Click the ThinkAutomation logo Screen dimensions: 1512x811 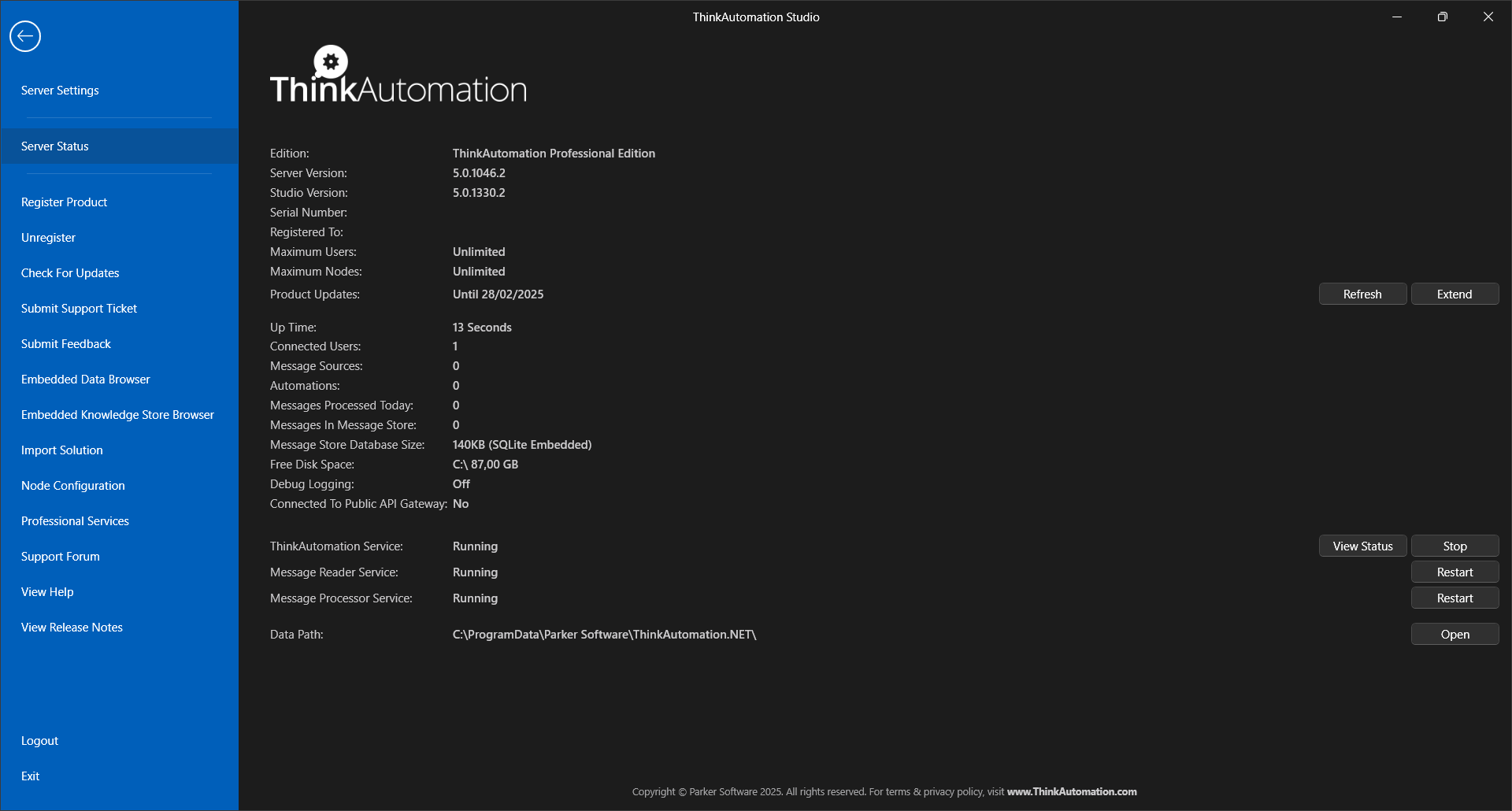click(x=398, y=75)
